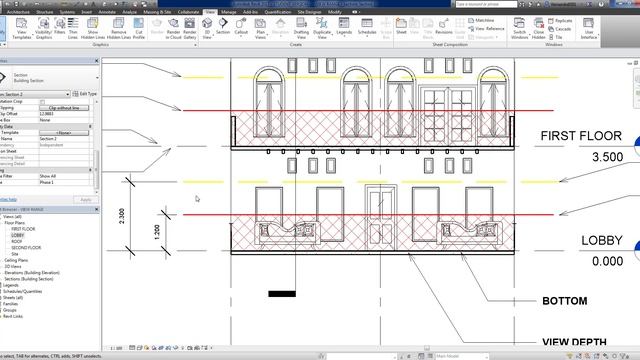Expand Families in Project Browser

(10, 304)
